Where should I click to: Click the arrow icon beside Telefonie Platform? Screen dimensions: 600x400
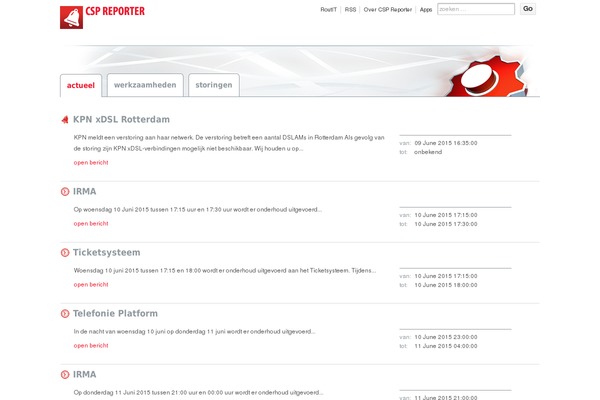pos(65,313)
